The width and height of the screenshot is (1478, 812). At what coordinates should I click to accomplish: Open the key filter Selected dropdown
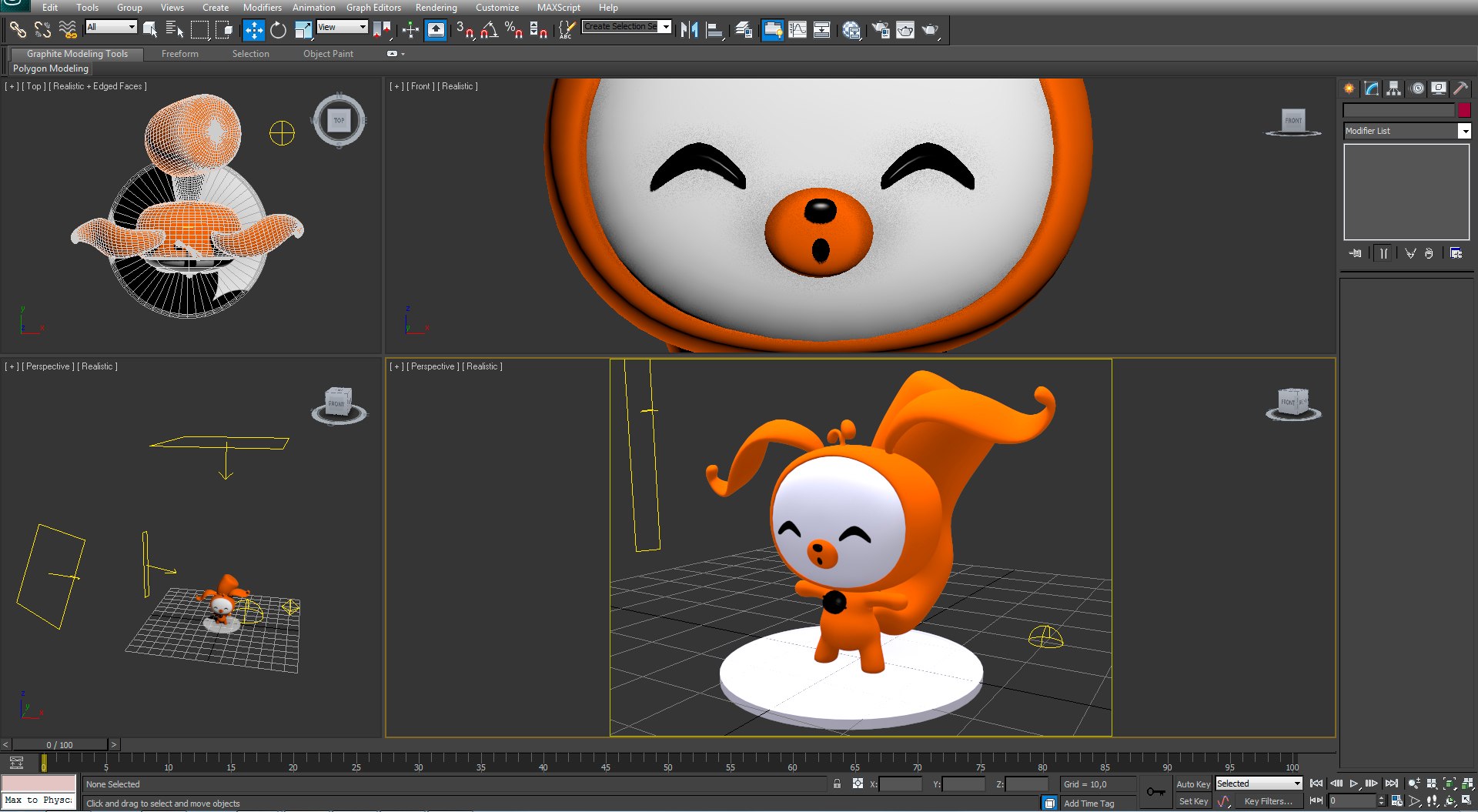[x=1259, y=784]
